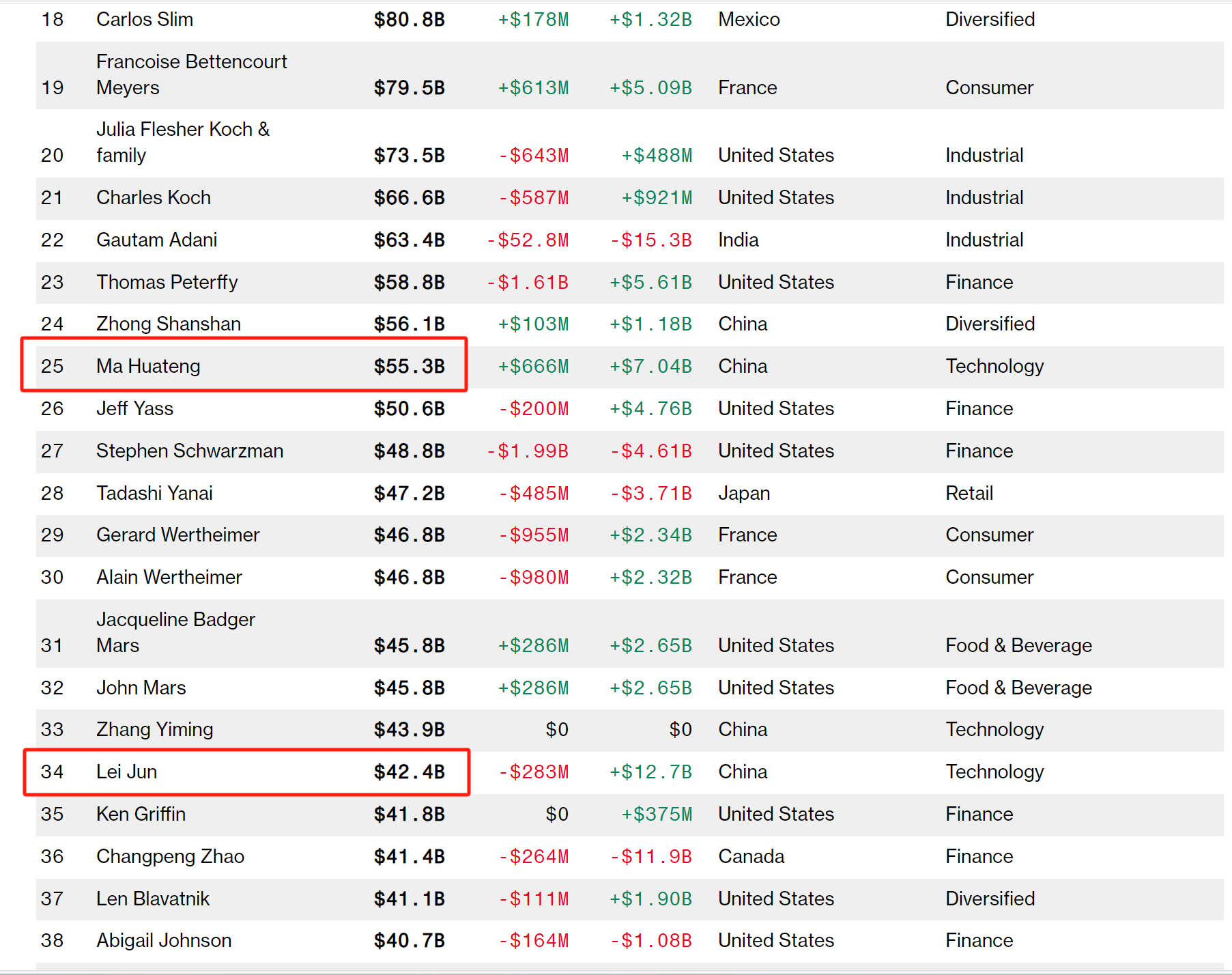Open Thomas Peterffy's profile
Viewport: 1232px width, 975px height.
167,283
